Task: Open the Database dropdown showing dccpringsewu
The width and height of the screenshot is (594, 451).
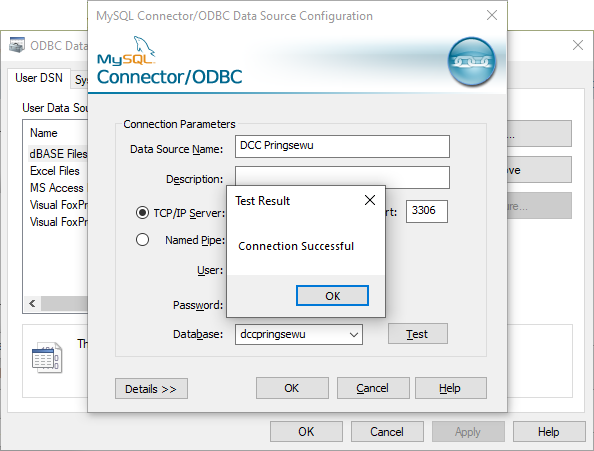Action: click(299, 334)
